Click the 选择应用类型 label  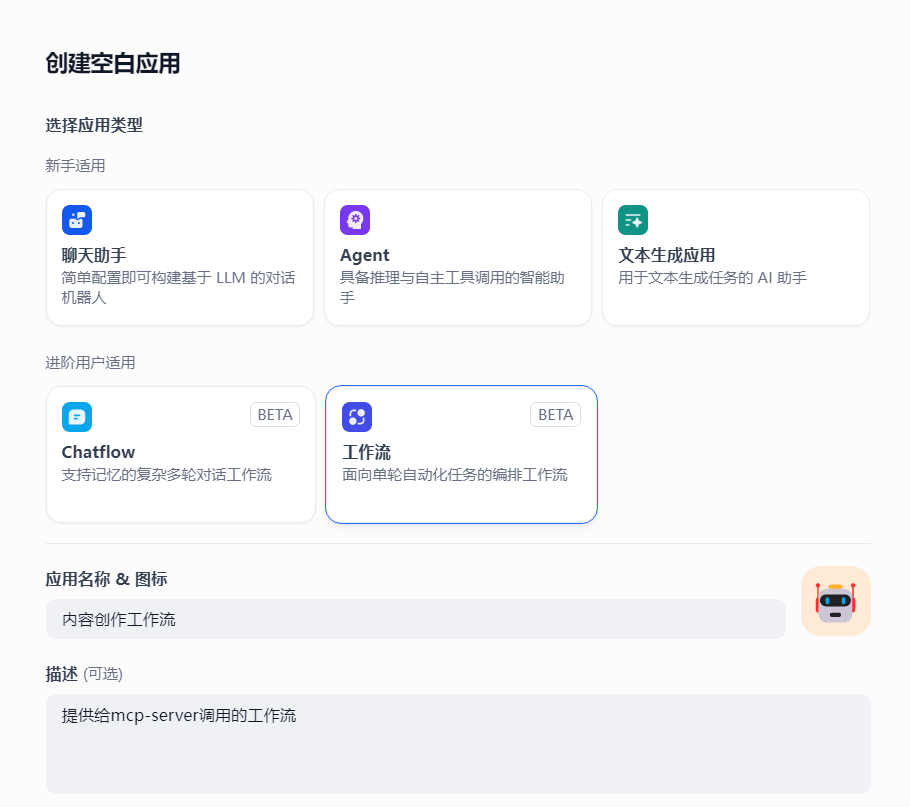tap(94, 125)
